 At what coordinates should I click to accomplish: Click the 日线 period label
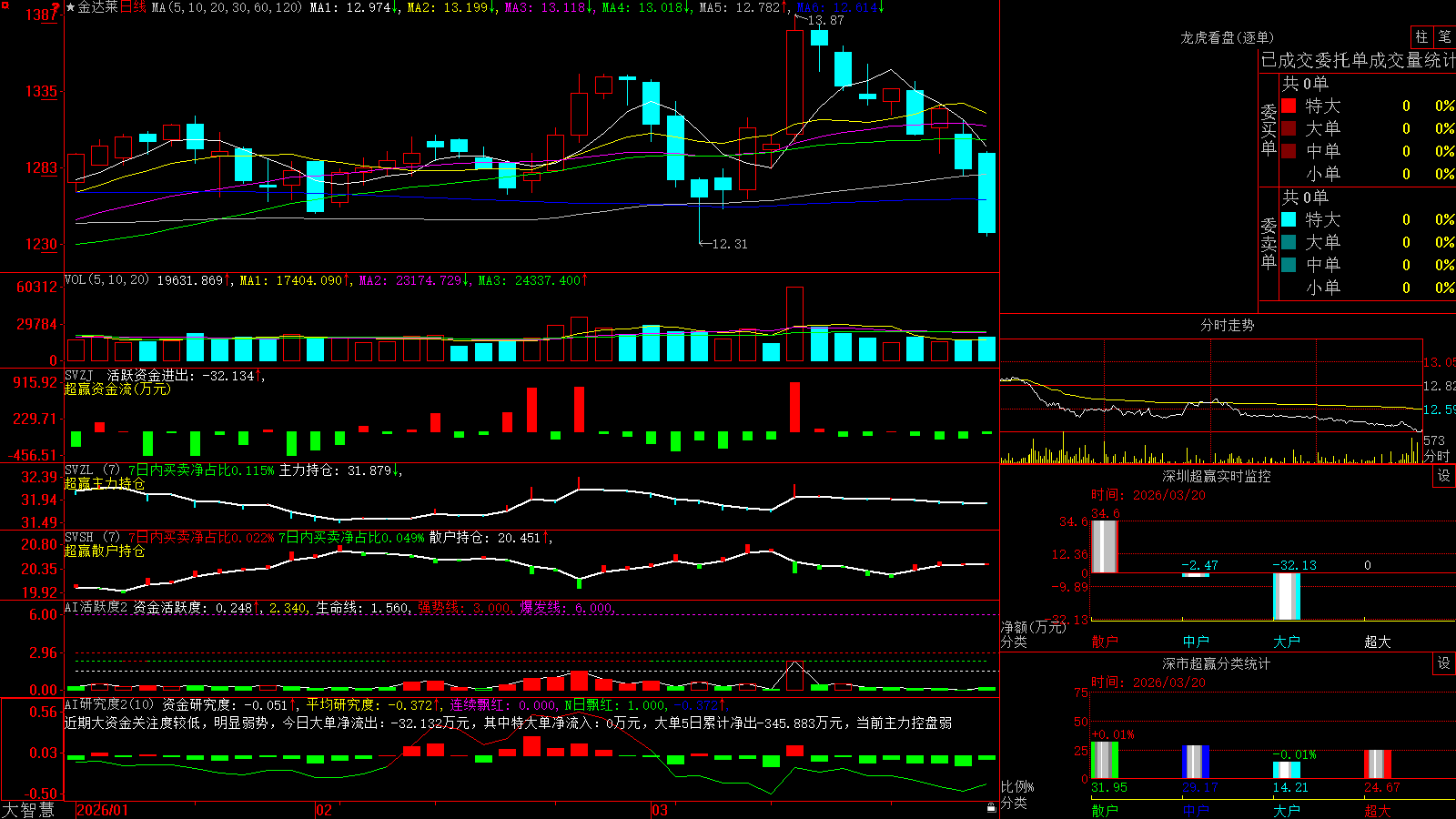coord(133,7)
